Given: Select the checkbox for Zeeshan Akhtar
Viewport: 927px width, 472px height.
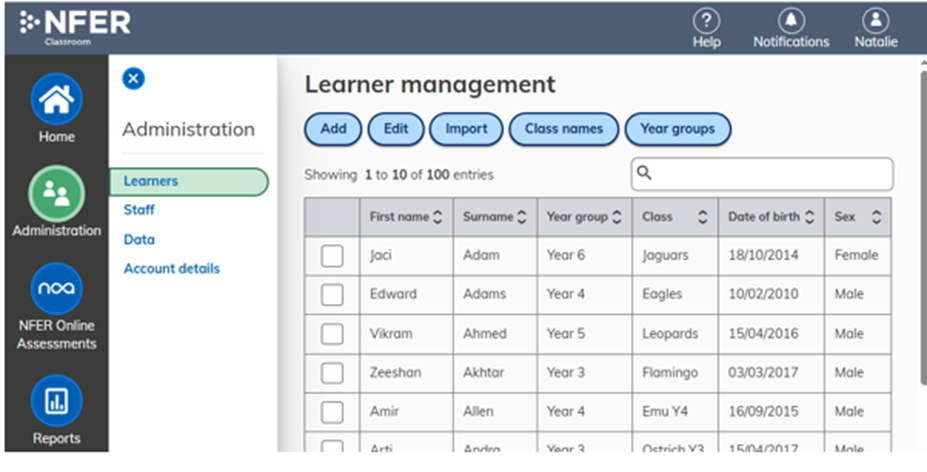Looking at the screenshot, I should 332,373.
